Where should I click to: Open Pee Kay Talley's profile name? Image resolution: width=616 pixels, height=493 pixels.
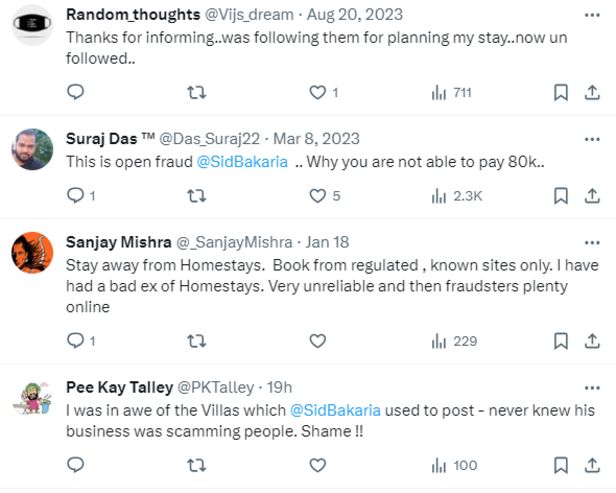[x=118, y=387]
